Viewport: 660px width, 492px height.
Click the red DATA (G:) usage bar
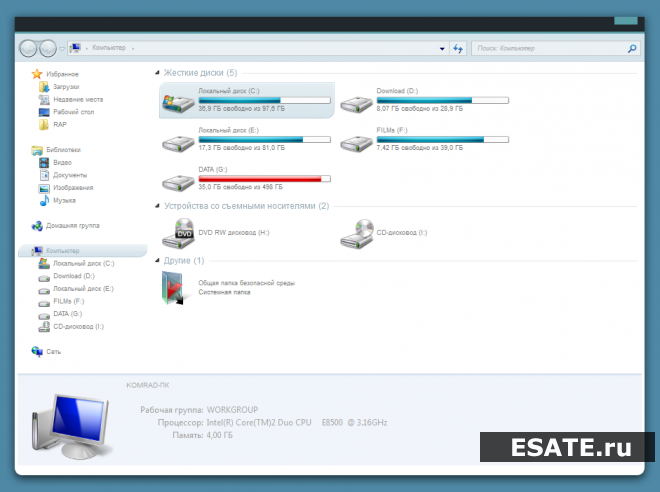(264, 179)
